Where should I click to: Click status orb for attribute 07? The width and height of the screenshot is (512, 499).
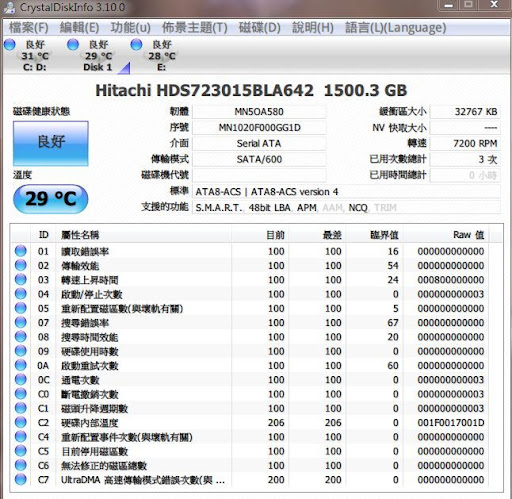point(21,322)
